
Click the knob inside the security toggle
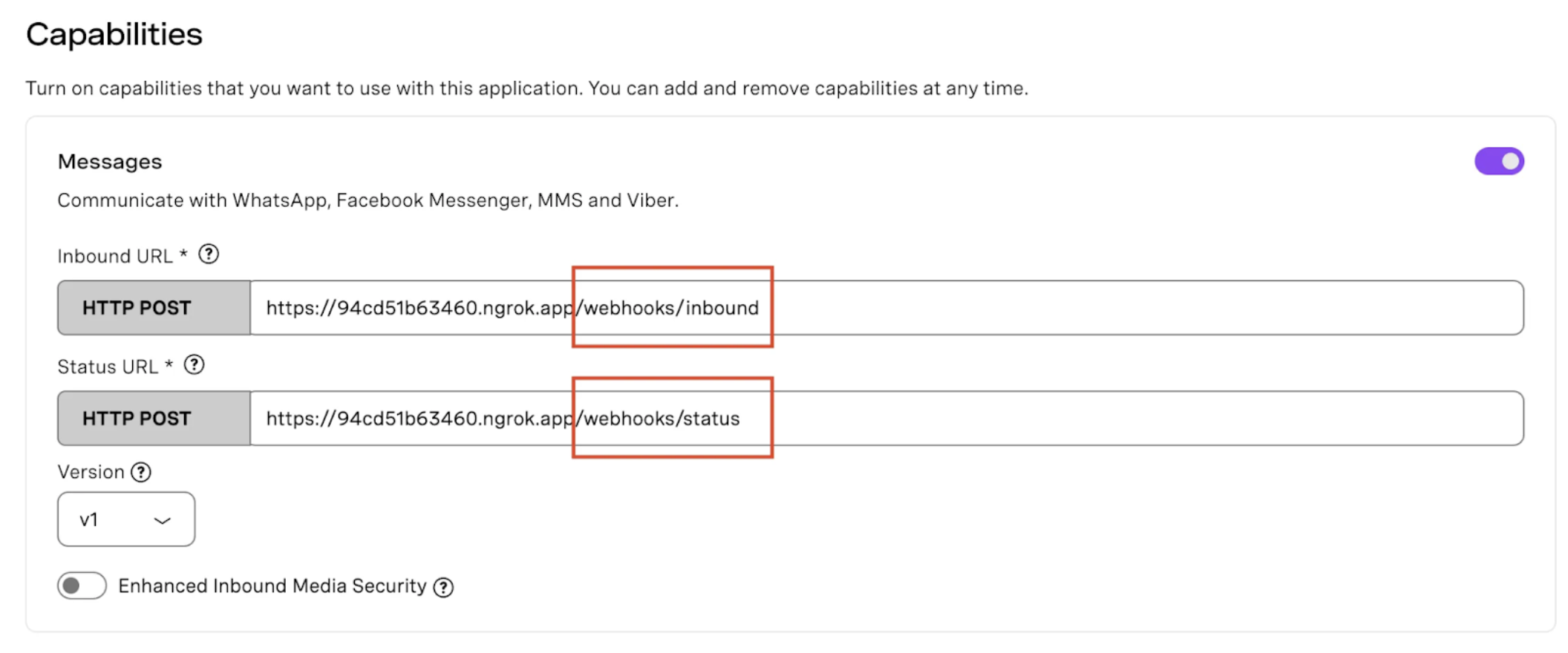pos(73,585)
